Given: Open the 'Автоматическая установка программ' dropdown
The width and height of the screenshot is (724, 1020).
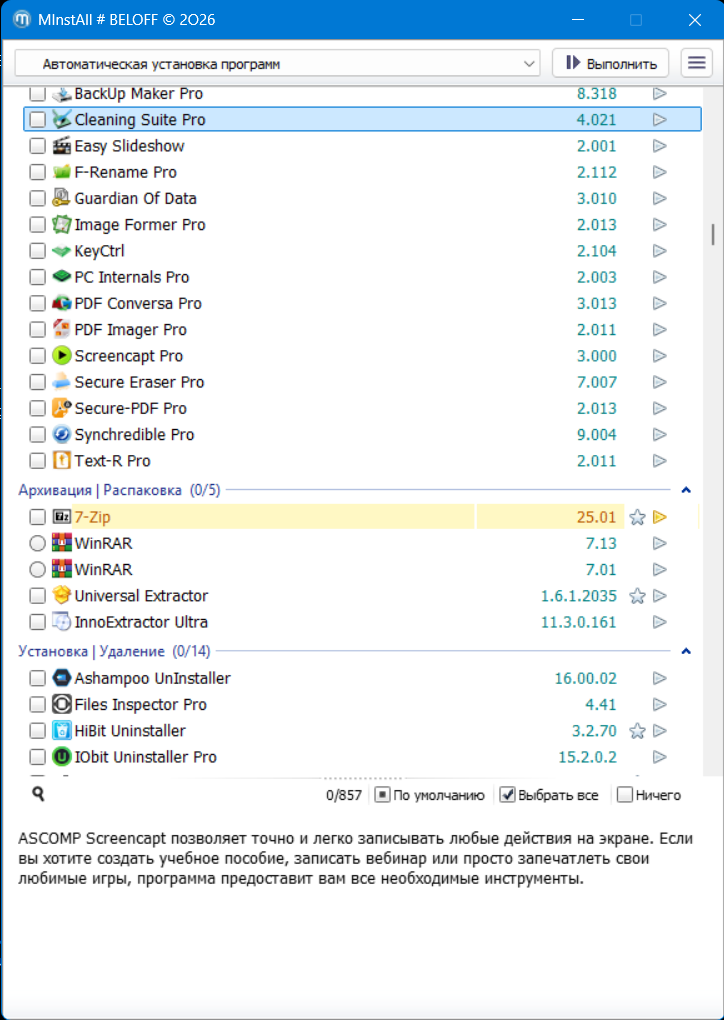Looking at the screenshot, I should (278, 64).
